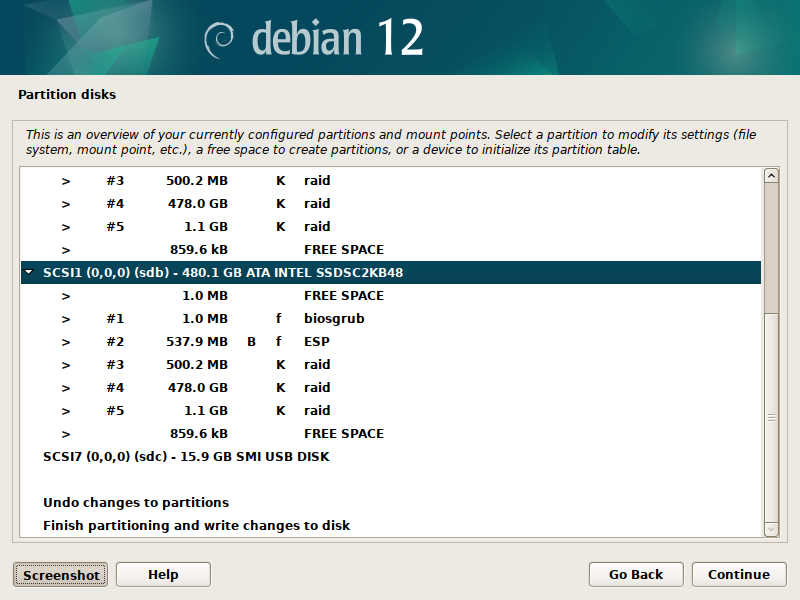The width and height of the screenshot is (800, 600).
Task: Select sdb's 478.0 GB raid partition #4
Action: point(316,387)
